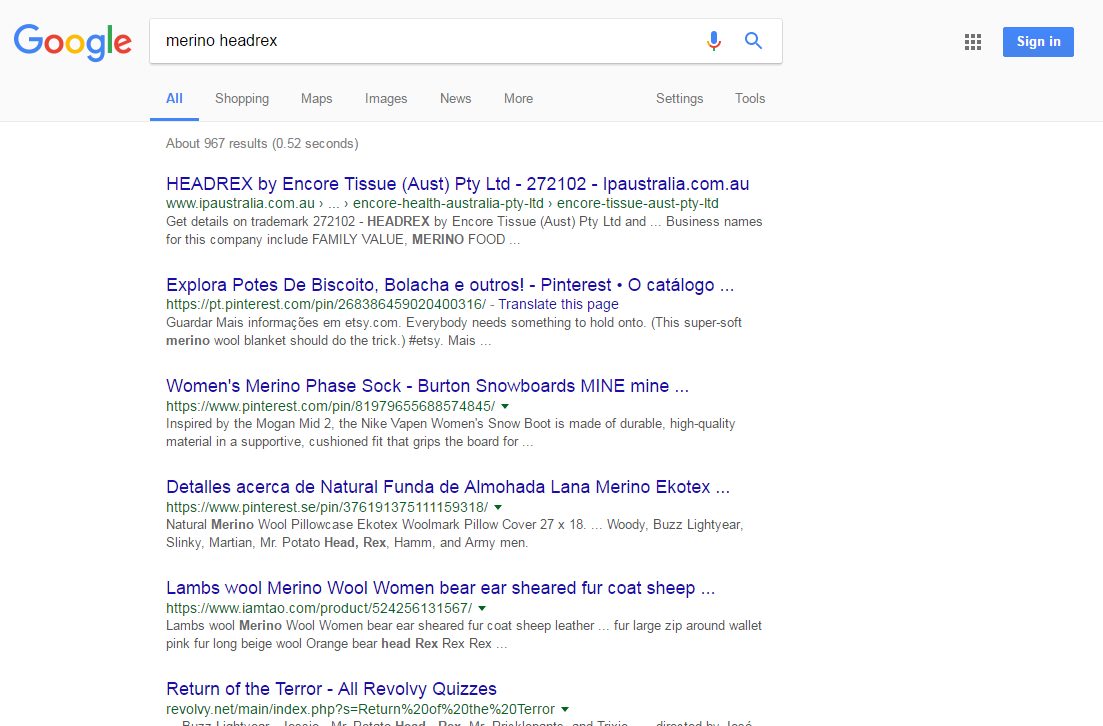Image resolution: width=1103 pixels, height=726 pixels.
Task: Expand dropdown arrow beside pinterest.com/pin/81979655688574845 URL
Action: [x=505, y=406]
